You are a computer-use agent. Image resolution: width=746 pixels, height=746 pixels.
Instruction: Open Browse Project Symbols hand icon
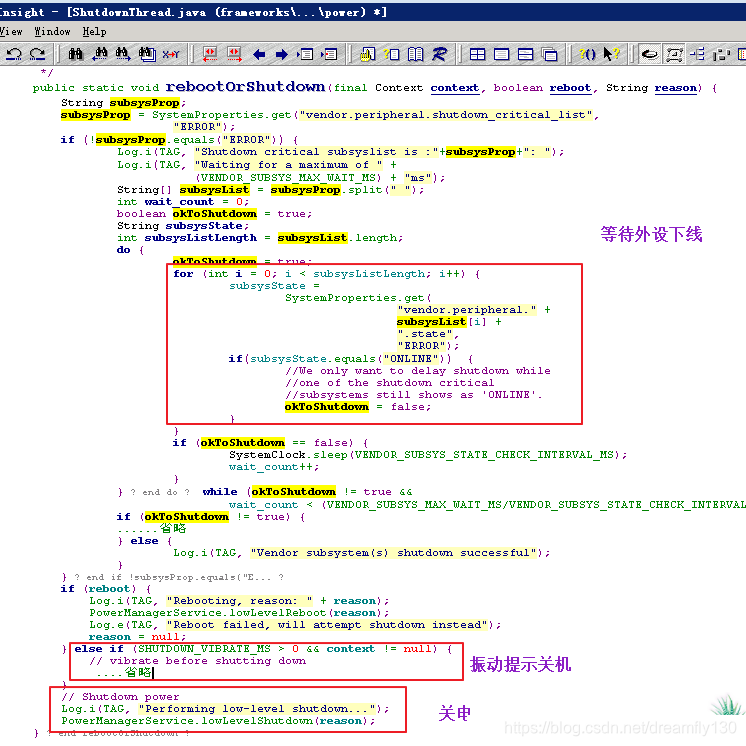pos(367,54)
